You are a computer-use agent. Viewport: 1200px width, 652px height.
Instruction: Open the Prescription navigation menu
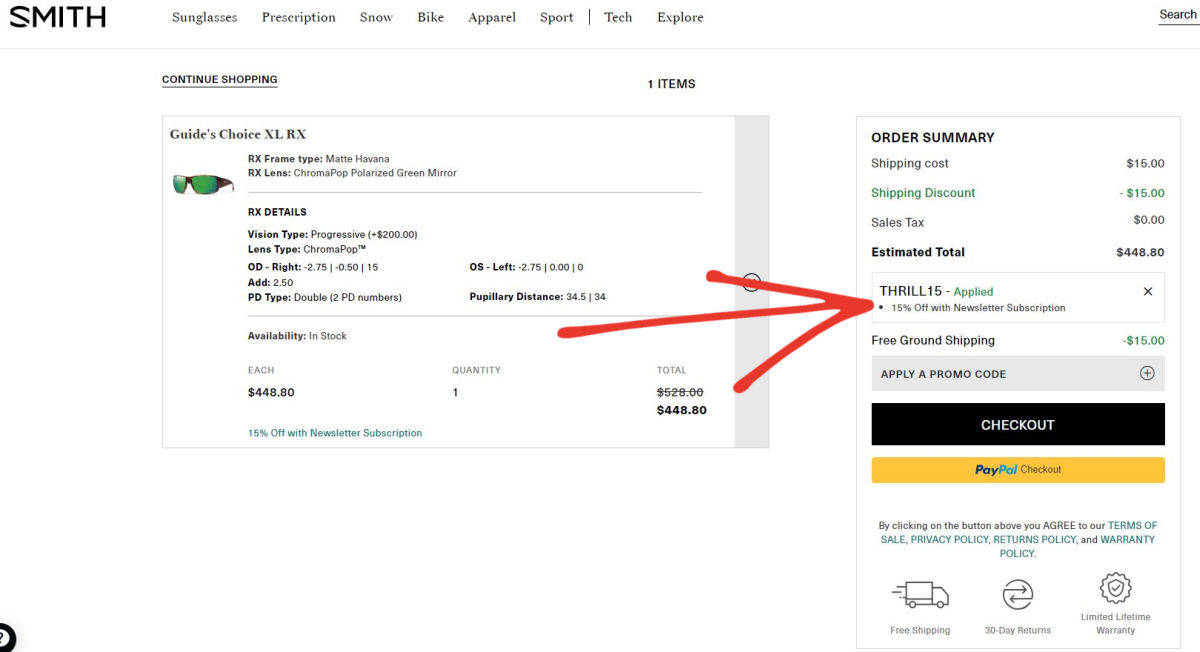click(298, 17)
